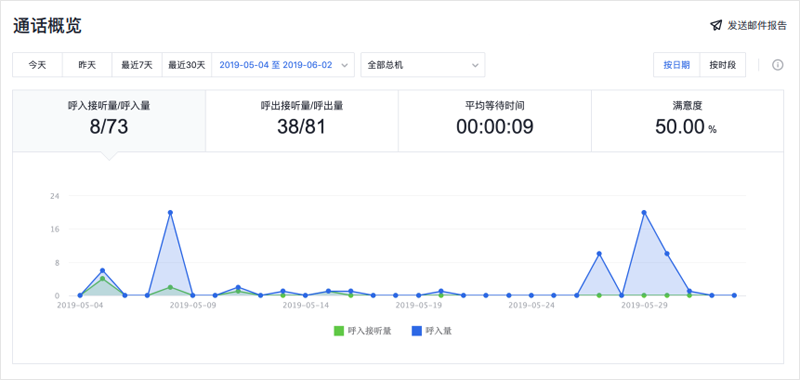The image size is (800, 380).
Task: Click the highest blue peak near 2019-05-29
Action: [x=644, y=212]
